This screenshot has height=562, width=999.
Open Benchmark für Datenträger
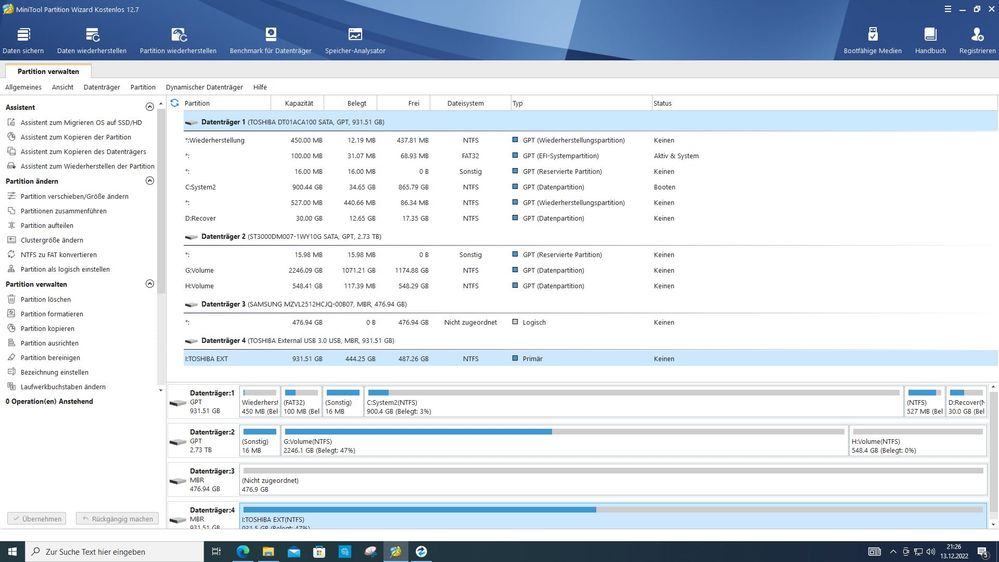pyautogui.click(x=270, y=40)
